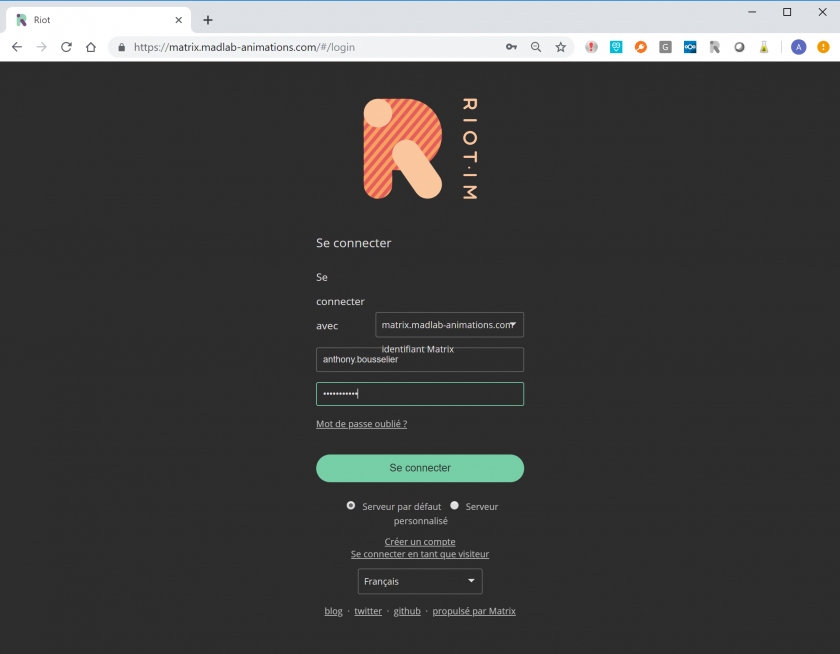Image resolution: width=840 pixels, height=654 pixels.
Task: Open the blog footer link
Action: tap(333, 611)
